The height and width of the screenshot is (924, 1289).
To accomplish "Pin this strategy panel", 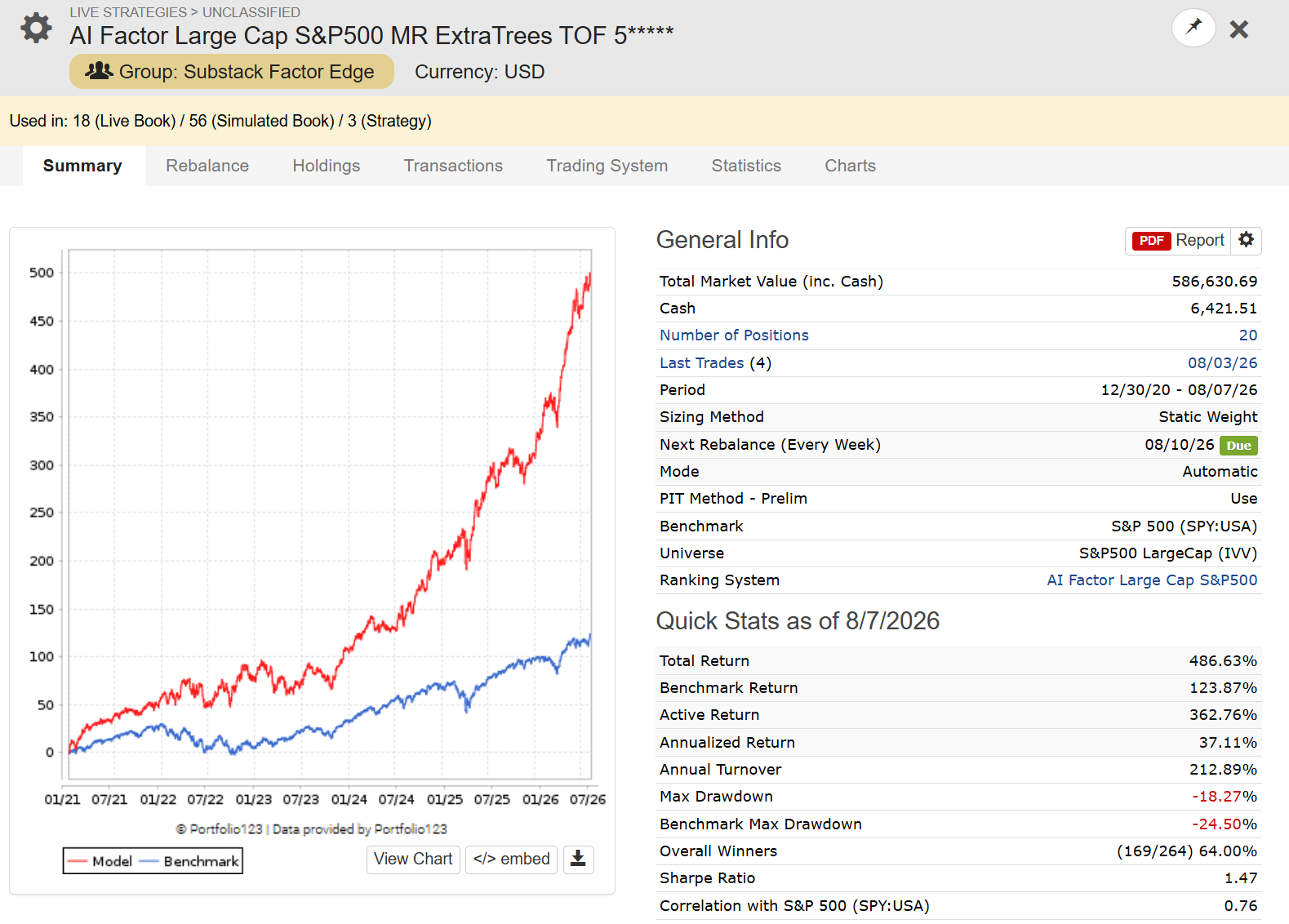I will point(1193,28).
